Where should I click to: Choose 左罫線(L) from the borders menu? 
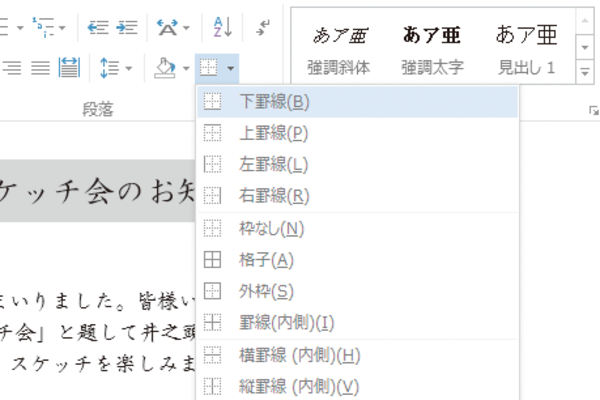pos(357,165)
